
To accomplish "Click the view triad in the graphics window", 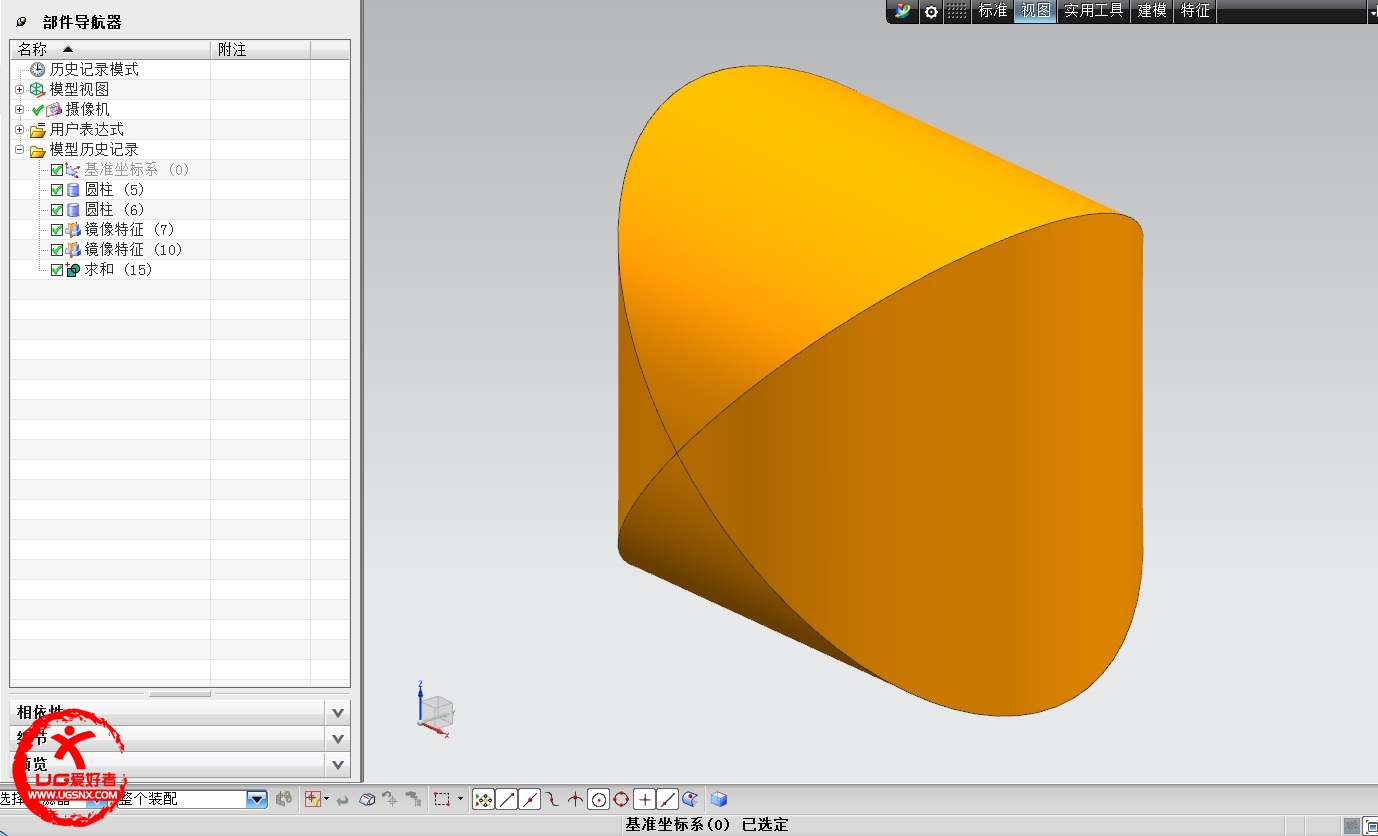I will [434, 709].
